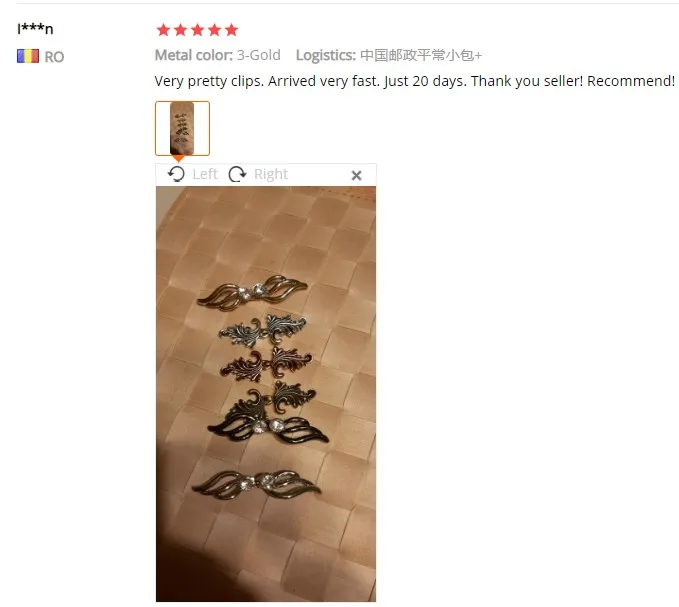The width and height of the screenshot is (679, 607).
Task: Click the bottom wing clip in photo
Action: click(256, 484)
